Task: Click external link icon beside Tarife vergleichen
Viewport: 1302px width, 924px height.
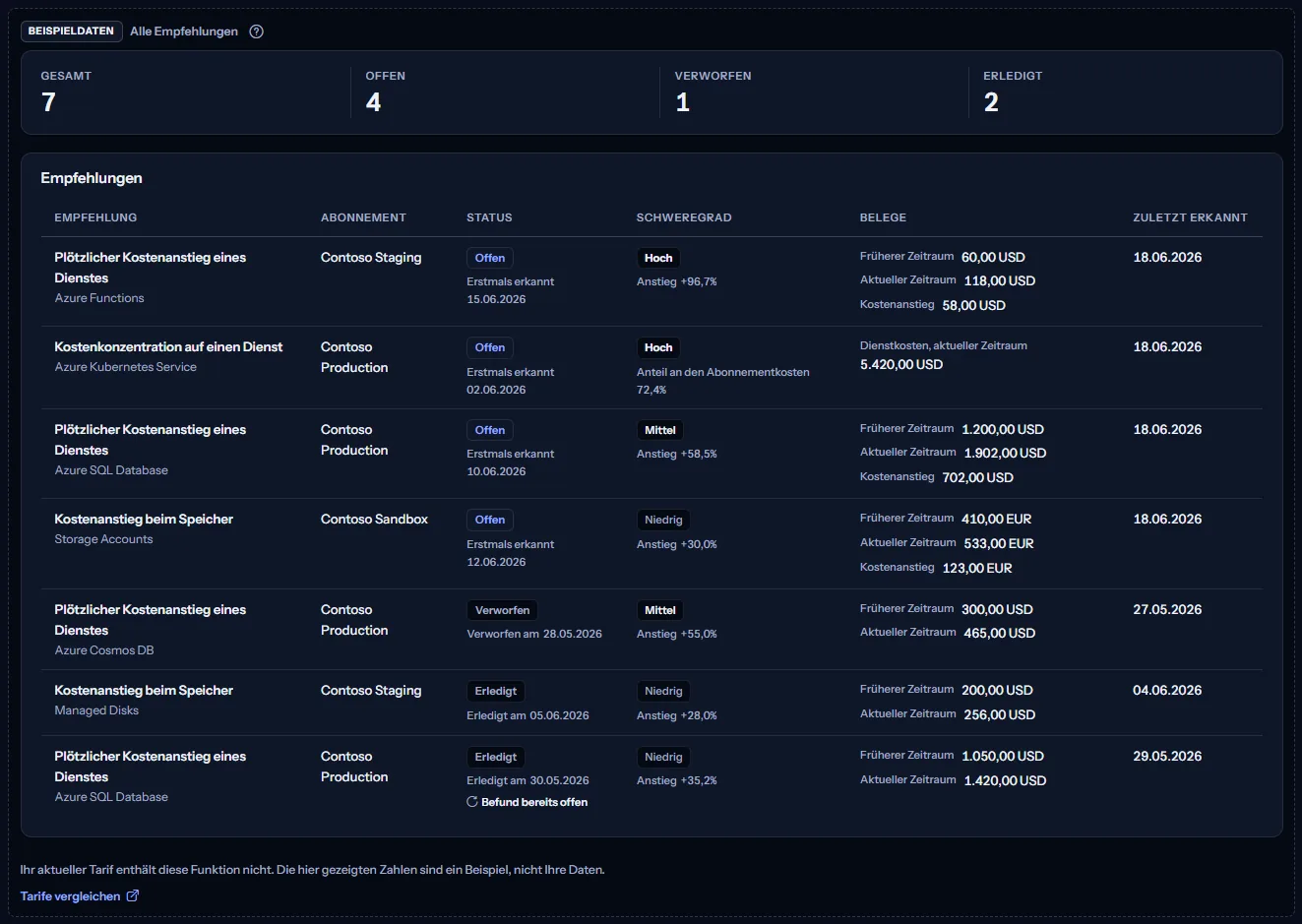Action: pyautogui.click(x=133, y=895)
